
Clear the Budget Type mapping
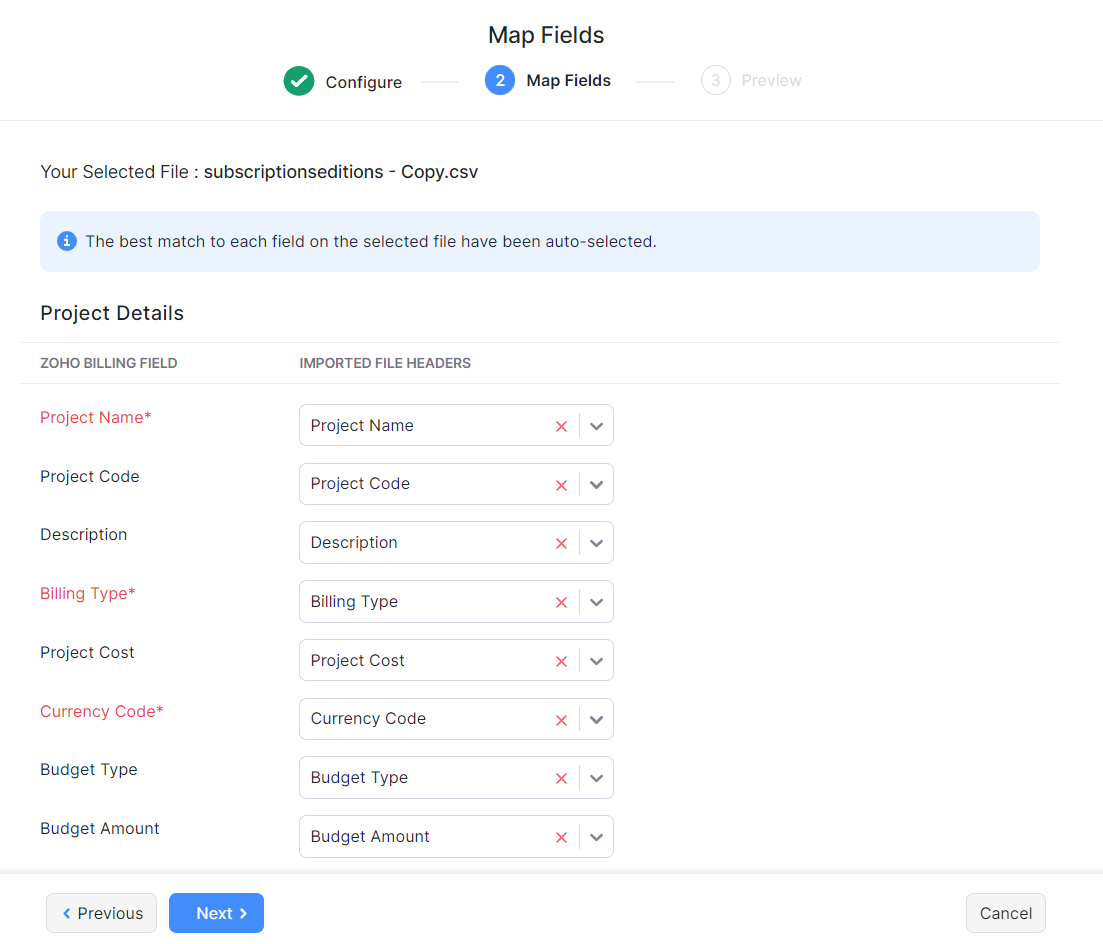(561, 778)
